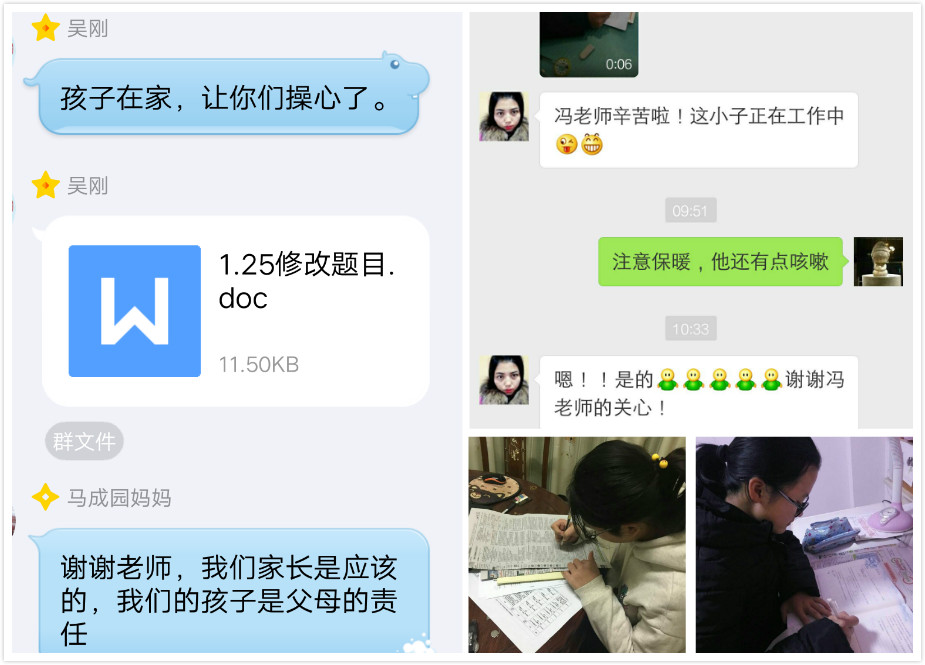The width and height of the screenshot is (925, 665).
Task: Tap the 群文件 tag button
Action: (x=84, y=441)
